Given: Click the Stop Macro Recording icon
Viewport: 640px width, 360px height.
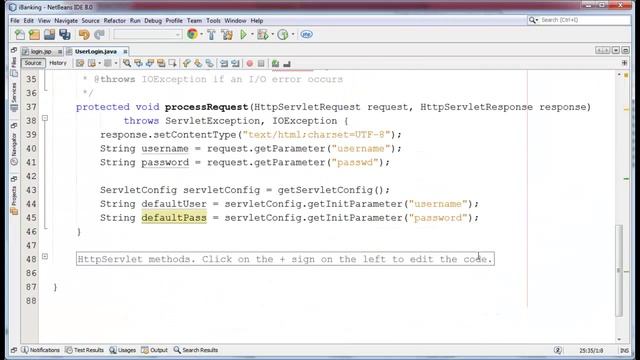Looking at the screenshot, I should click(261, 63).
